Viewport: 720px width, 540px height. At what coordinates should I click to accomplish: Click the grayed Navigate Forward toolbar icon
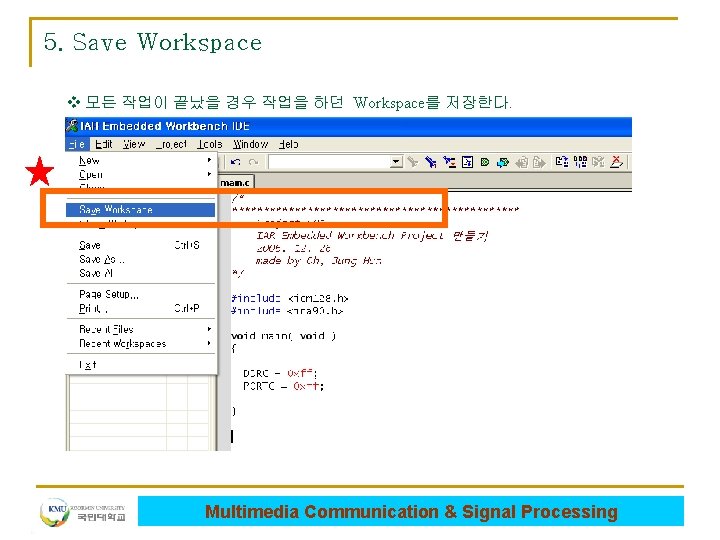pyautogui.click(x=540, y=162)
